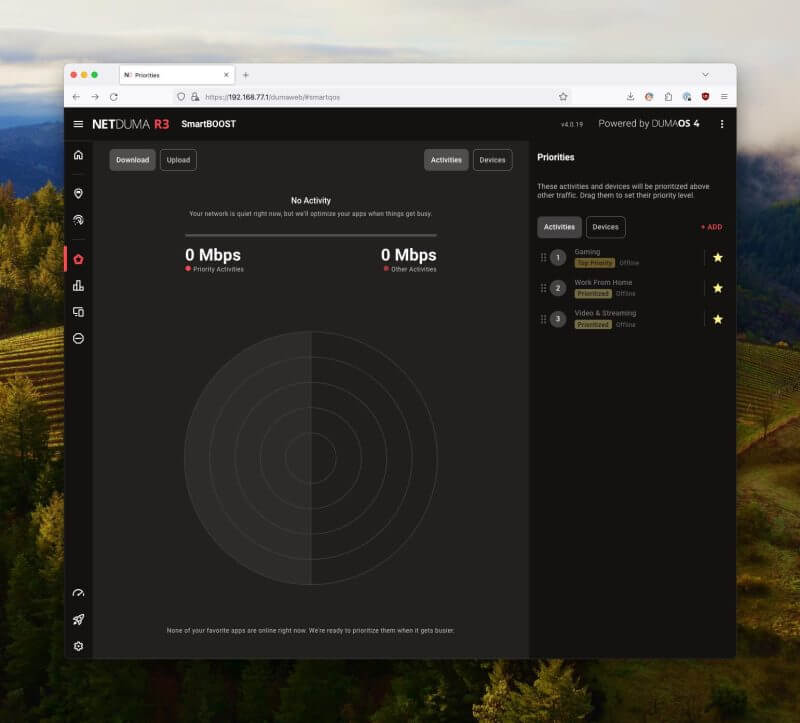Select the Priorities browser tab
The height and width of the screenshot is (723, 800).
tap(176, 75)
